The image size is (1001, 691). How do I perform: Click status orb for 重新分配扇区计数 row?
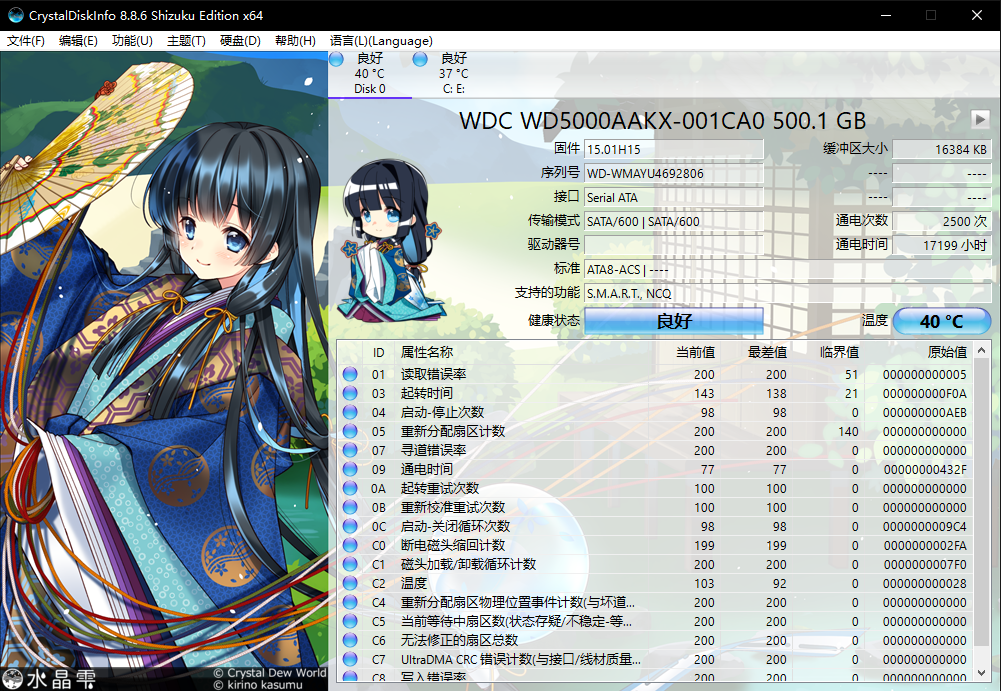point(350,431)
